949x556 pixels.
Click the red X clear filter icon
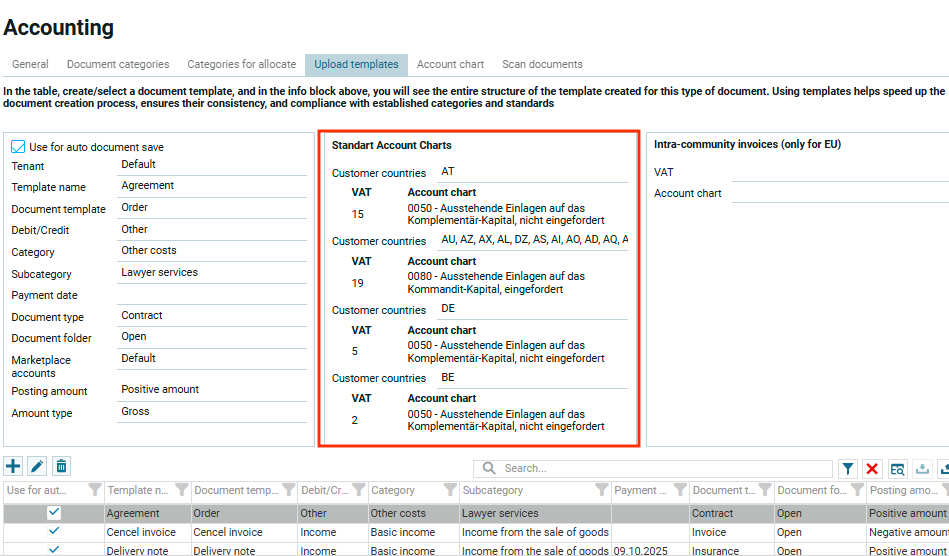pyautogui.click(x=872, y=468)
